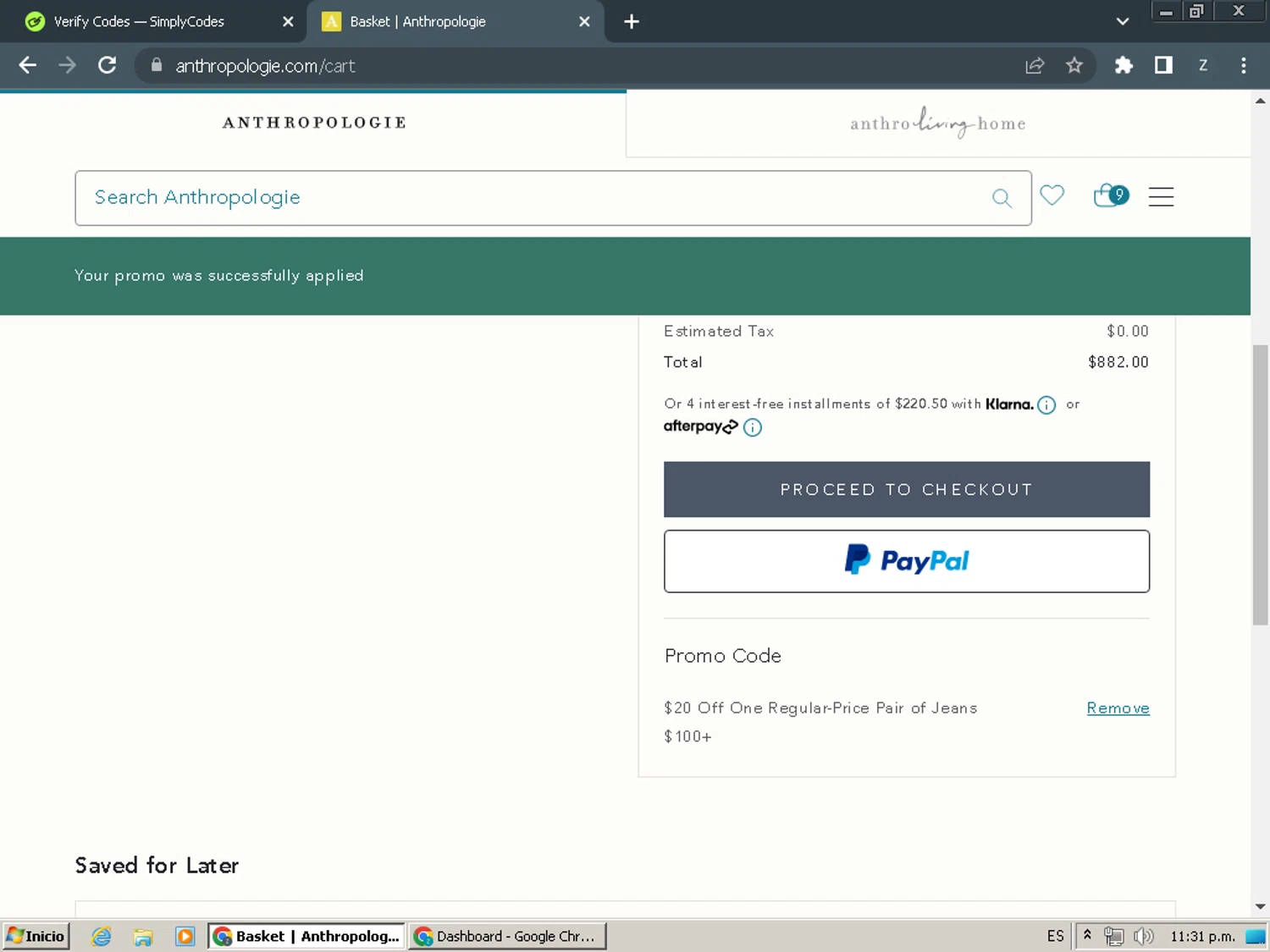Image resolution: width=1270 pixels, height=952 pixels.
Task: Open the Inicio start menu
Action: point(36,936)
